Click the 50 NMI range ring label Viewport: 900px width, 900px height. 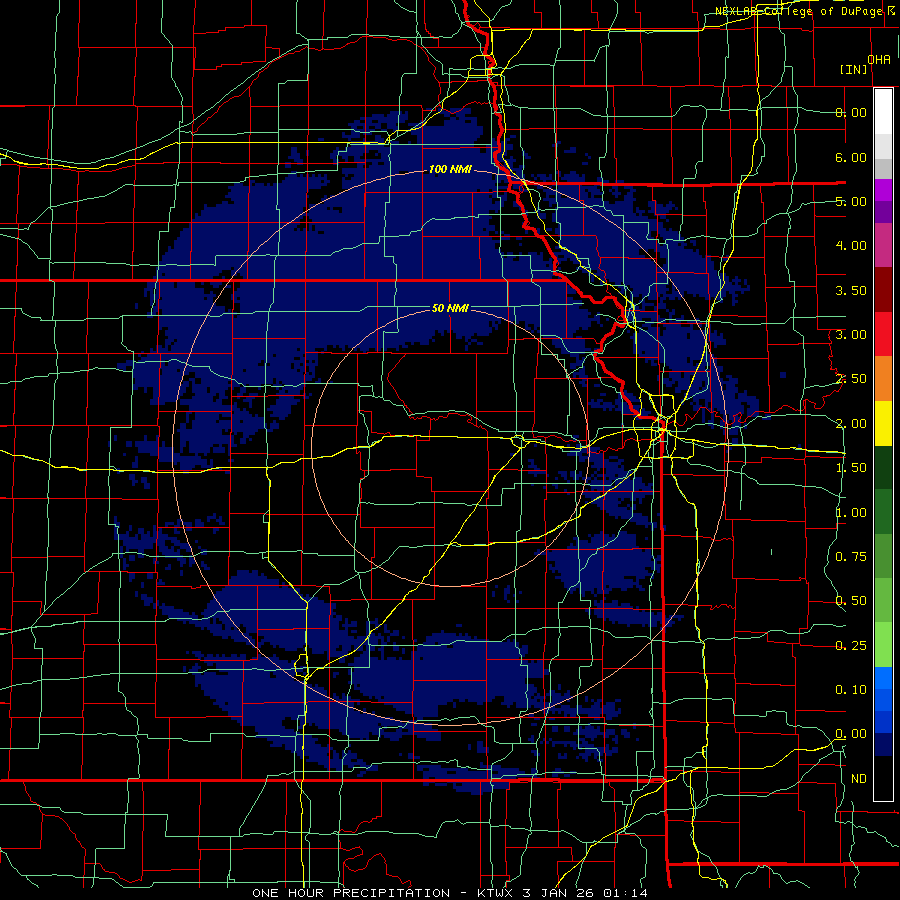(450, 308)
